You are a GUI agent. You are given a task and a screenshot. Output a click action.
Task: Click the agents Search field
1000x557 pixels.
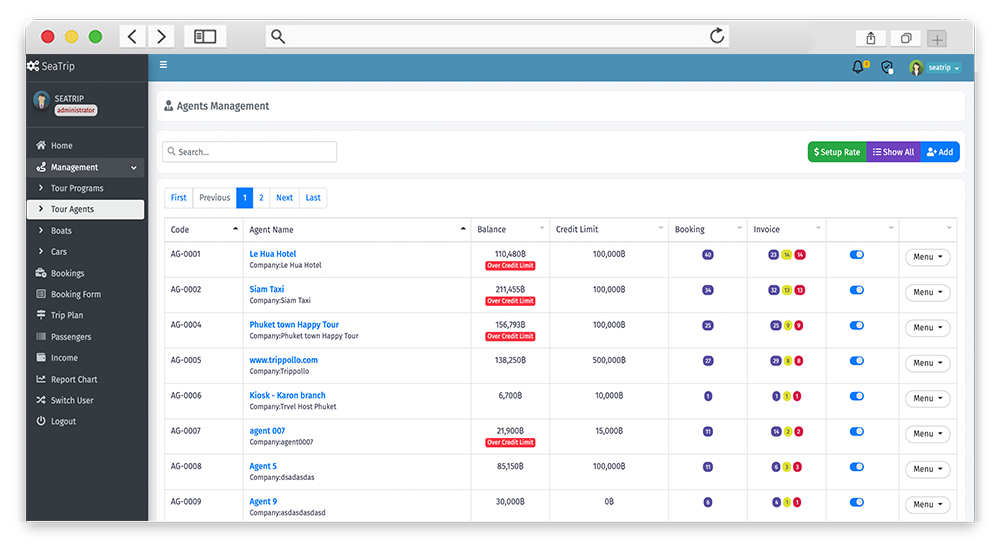(x=249, y=152)
